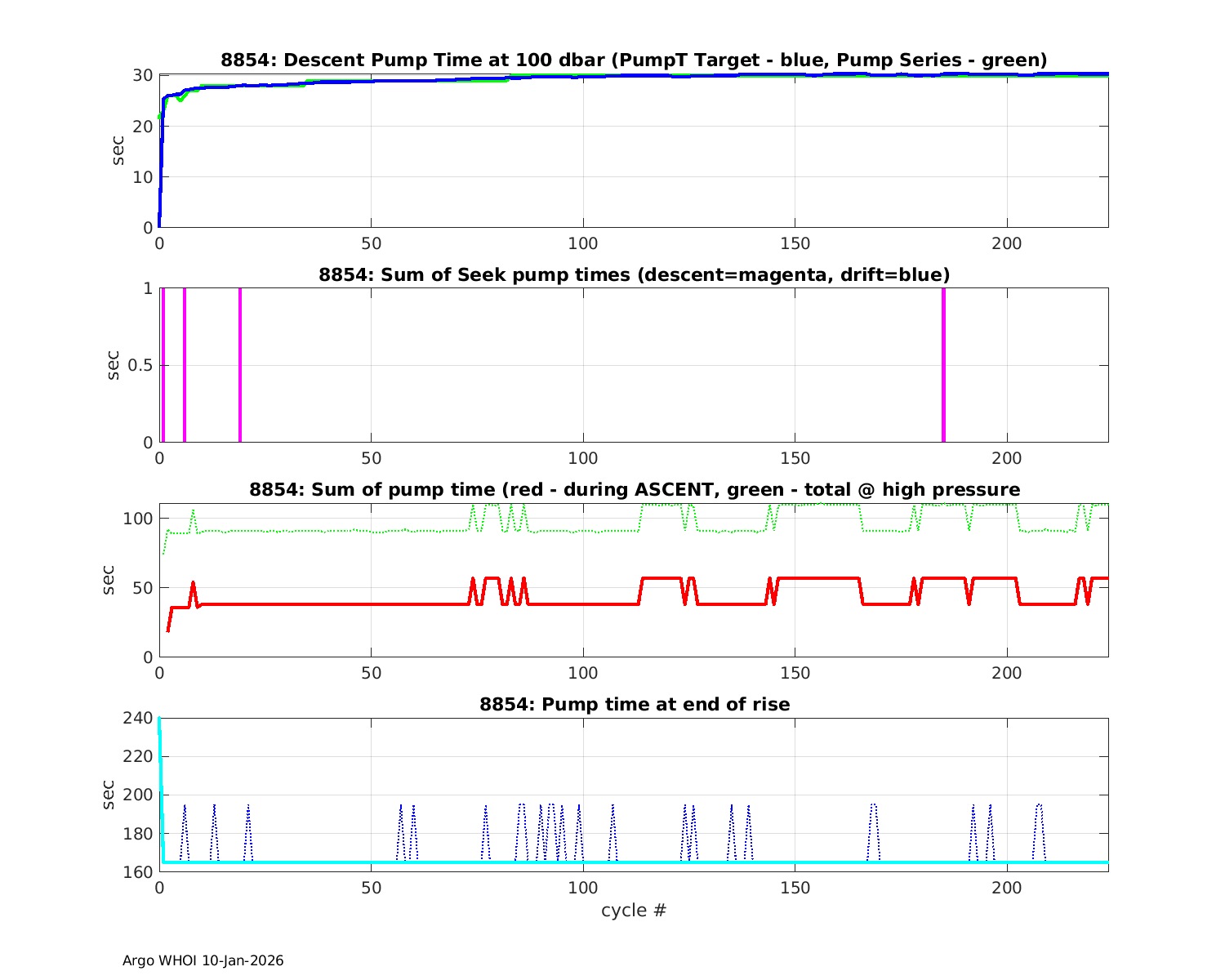The width and height of the screenshot is (1225, 980).
Task: Click the "Descent Pump Time at 100 dbar" plot title
Action: pos(634,60)
